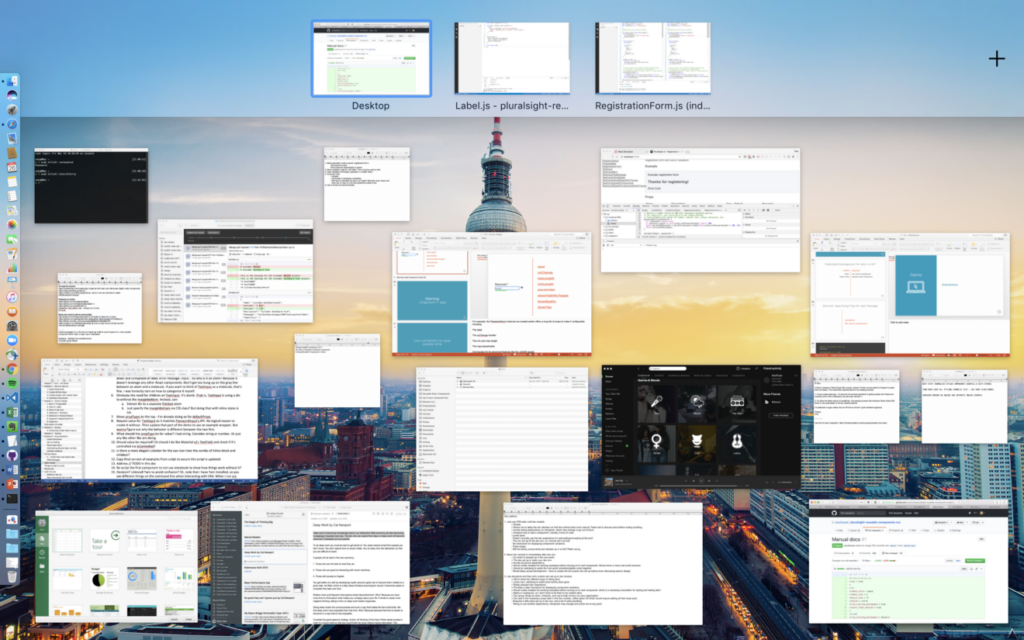
Task: Open Spotify's New Releases tab
Action: click(702, 376)
